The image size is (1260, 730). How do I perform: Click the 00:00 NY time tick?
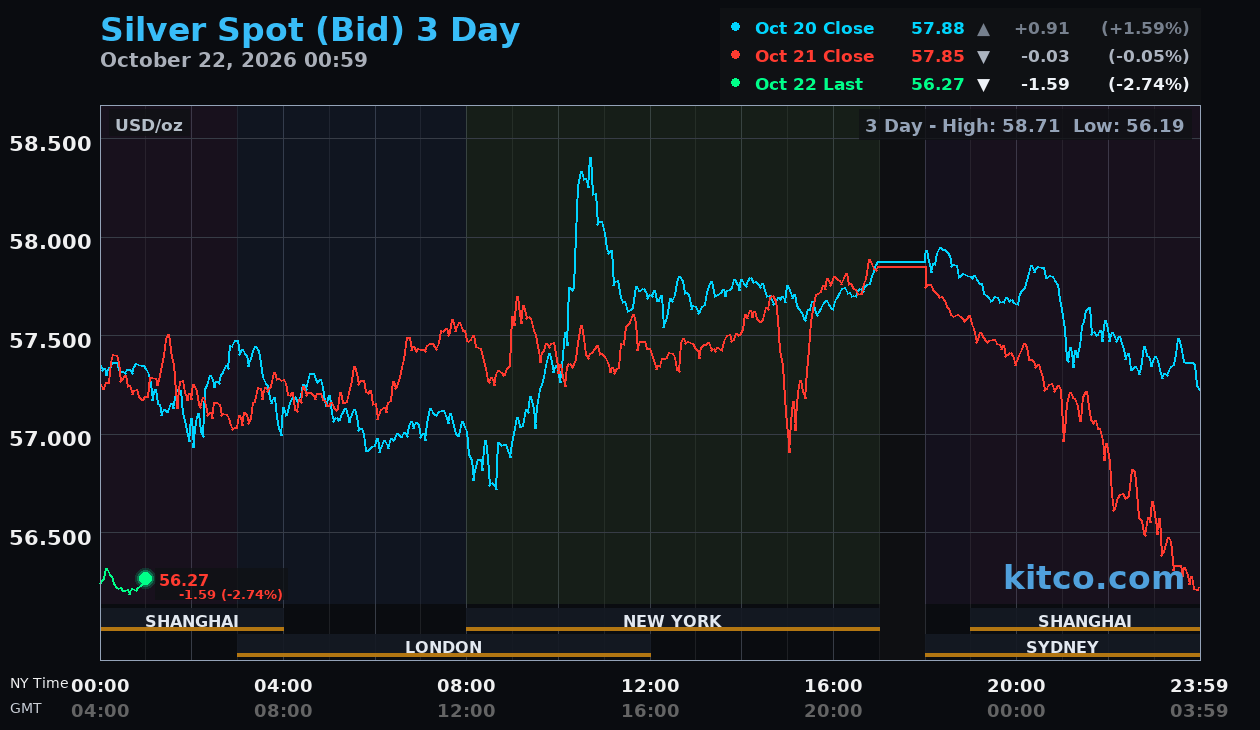[x=100, y=686]
